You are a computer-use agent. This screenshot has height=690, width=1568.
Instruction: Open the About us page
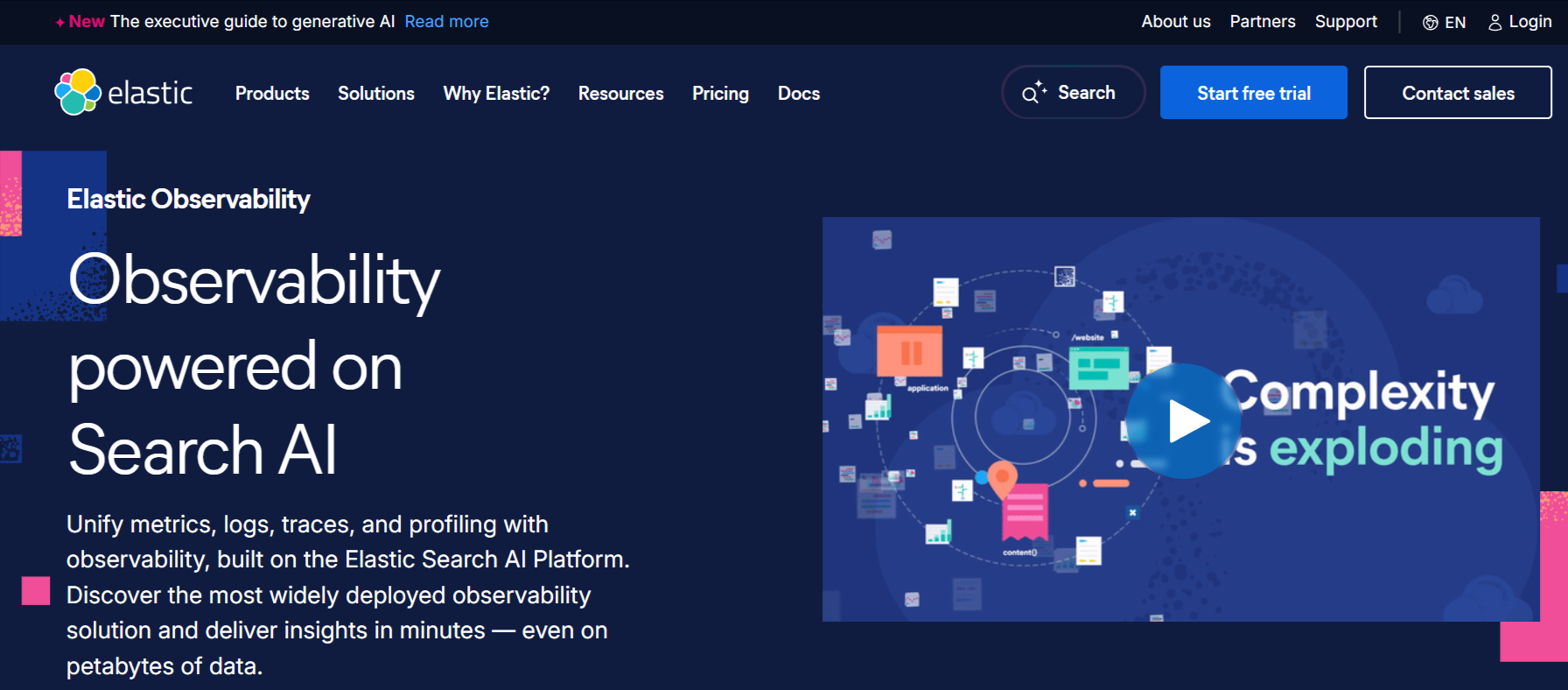pyautogui.click(x=1175, y=22)
